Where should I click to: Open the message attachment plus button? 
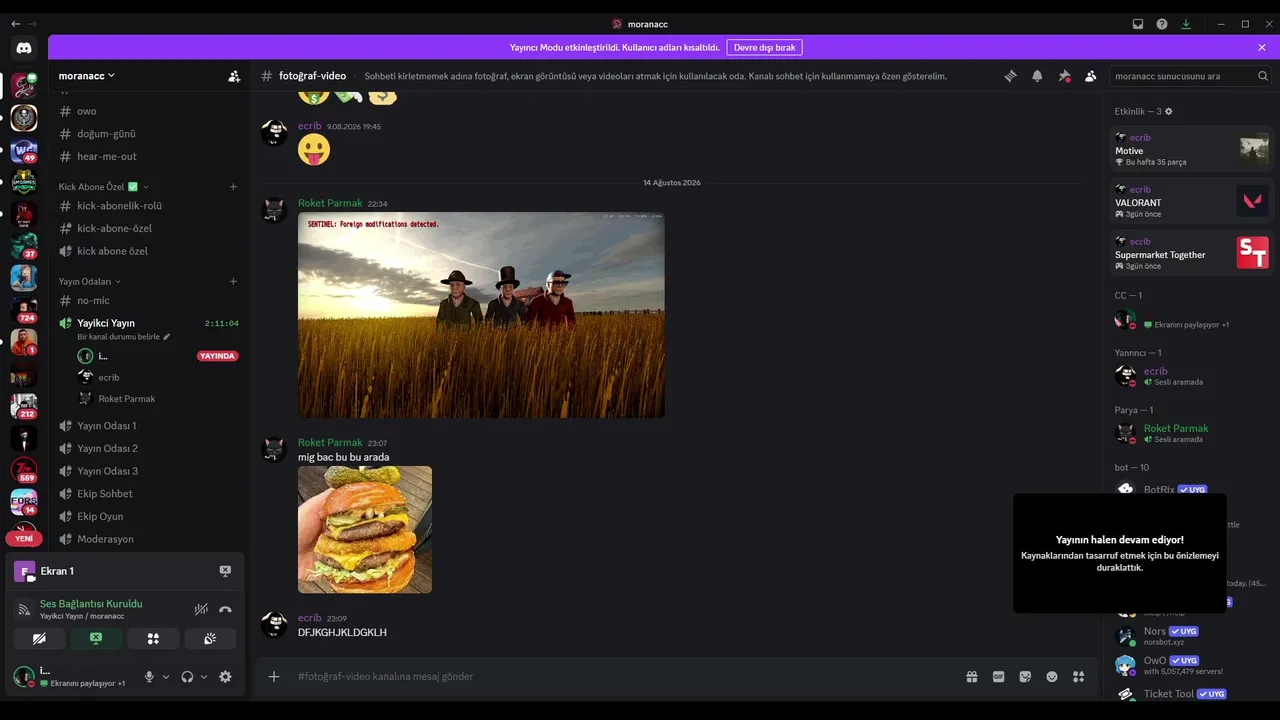(x=274, y=677)
